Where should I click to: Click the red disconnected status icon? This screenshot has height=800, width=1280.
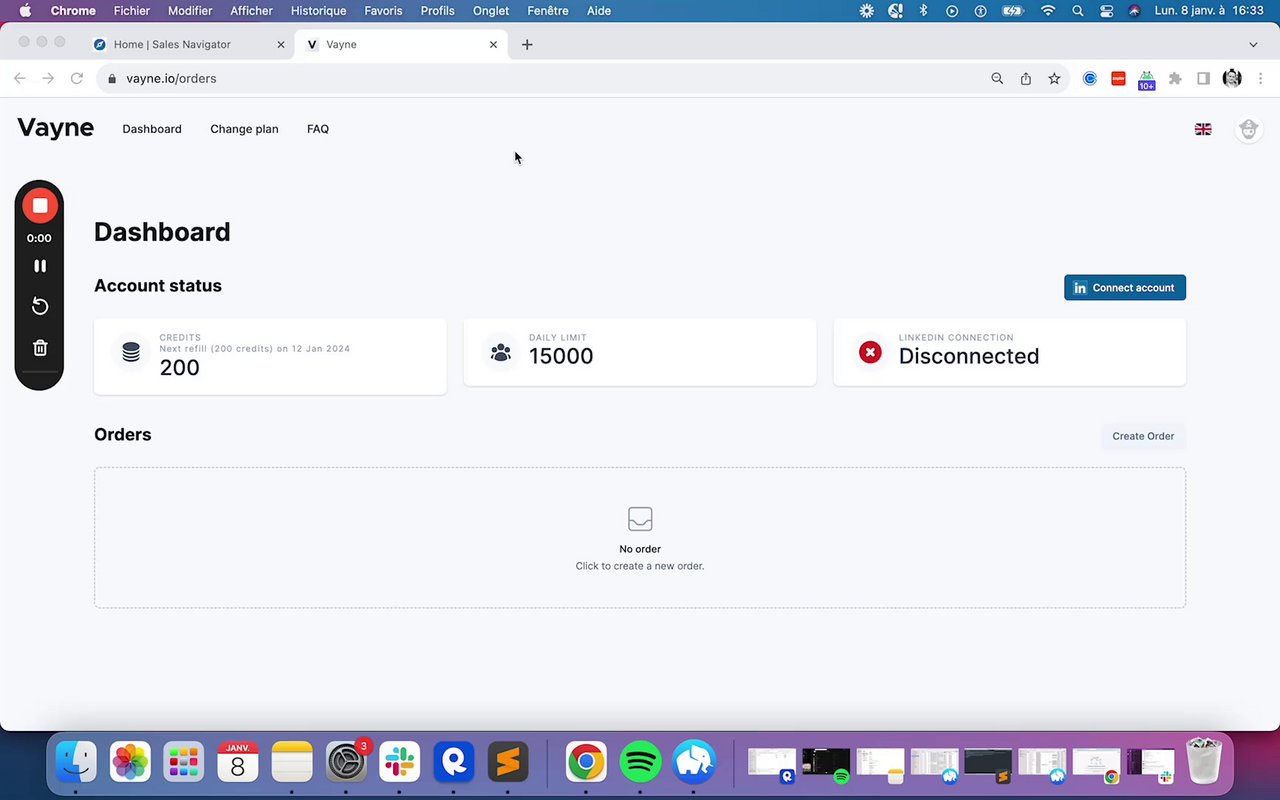click(871, 352)
